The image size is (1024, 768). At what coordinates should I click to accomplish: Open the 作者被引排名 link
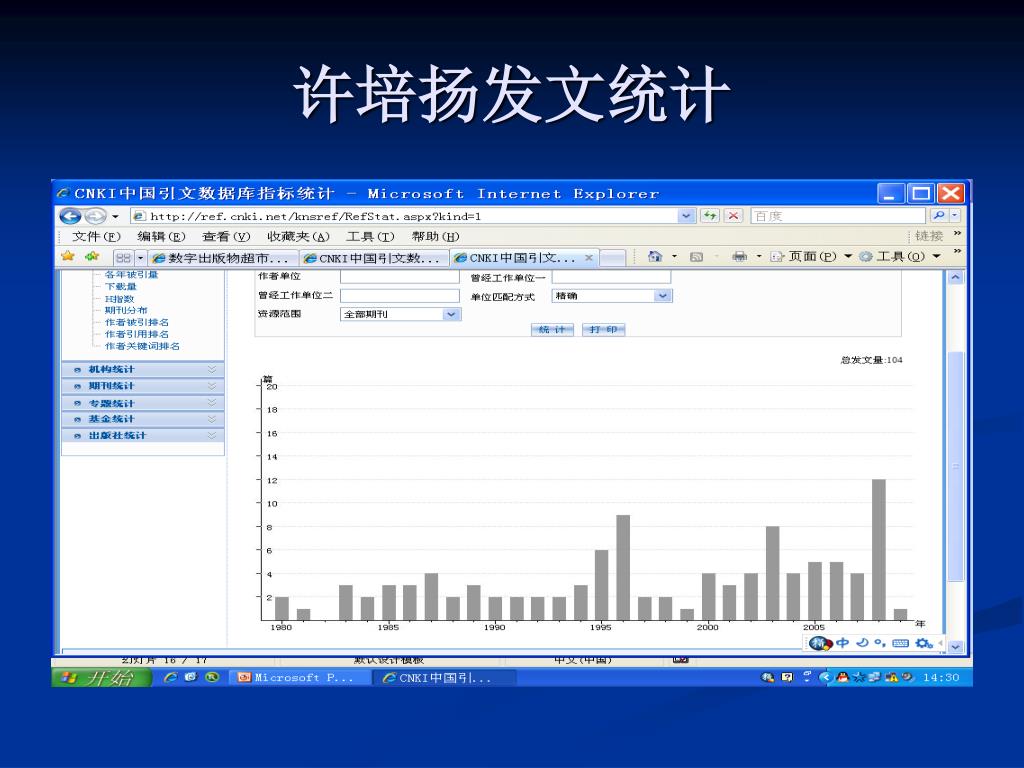click(136, 322)
